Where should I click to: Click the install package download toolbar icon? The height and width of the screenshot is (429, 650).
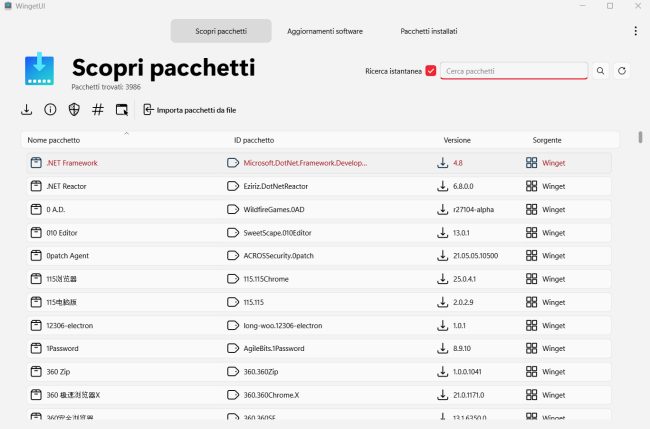click(27, 110)
